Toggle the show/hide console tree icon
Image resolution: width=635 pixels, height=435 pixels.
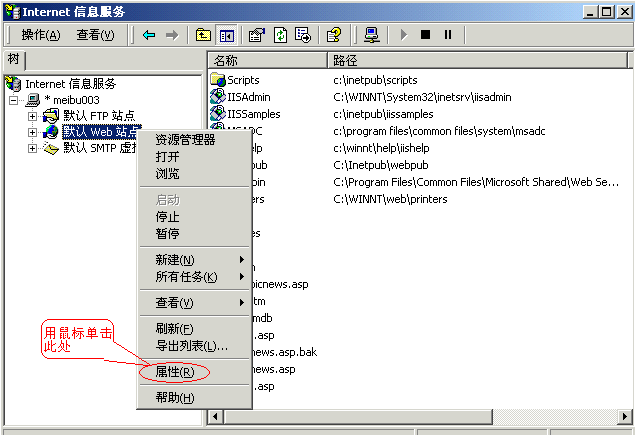click(226, 35)
